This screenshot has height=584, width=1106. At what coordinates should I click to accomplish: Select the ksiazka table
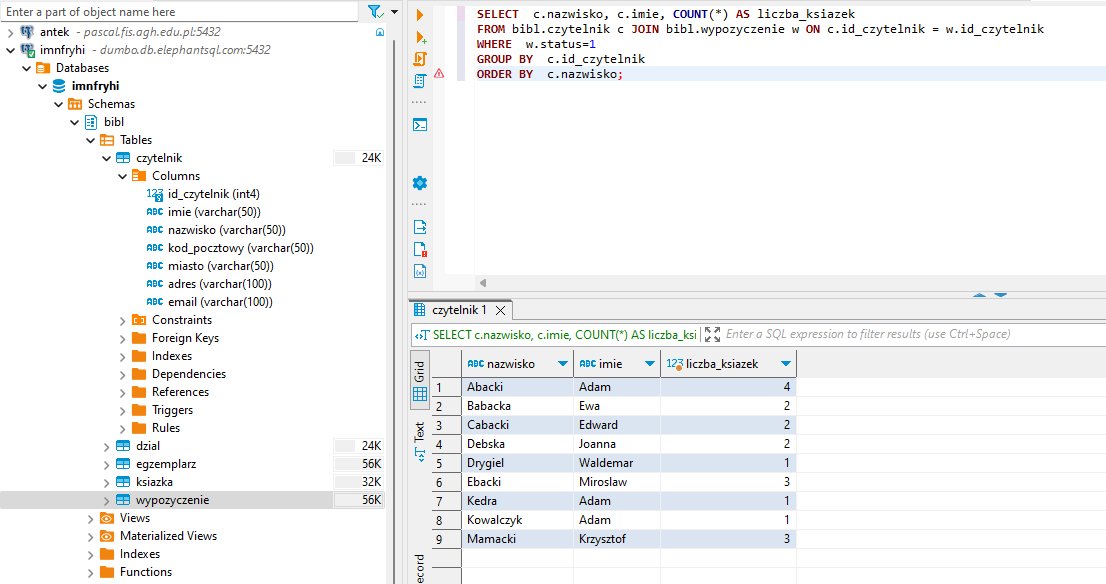pos(154,482)
